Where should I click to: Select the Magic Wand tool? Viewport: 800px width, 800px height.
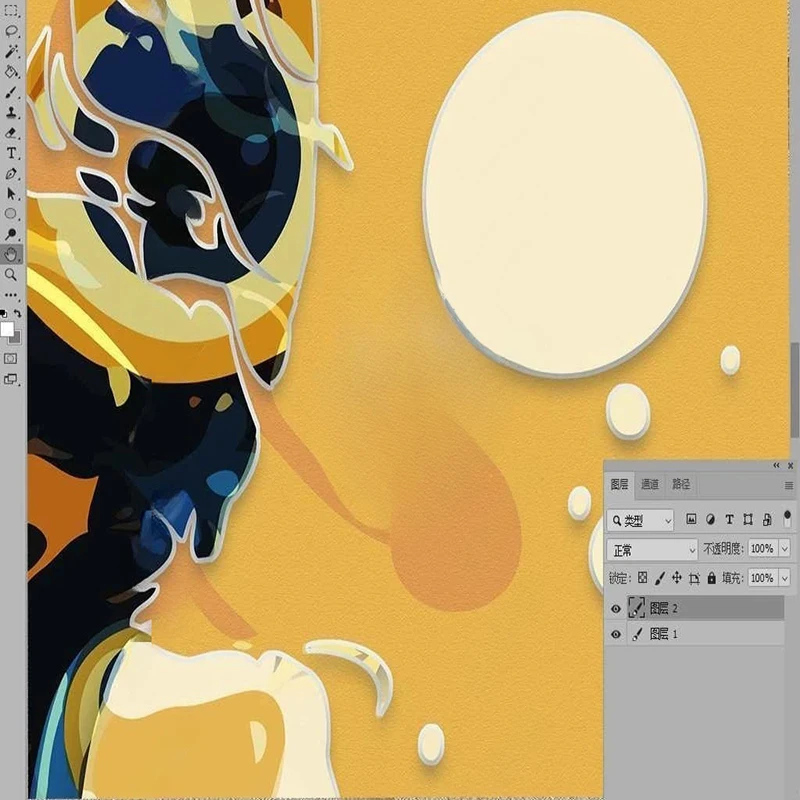point(11,52)
